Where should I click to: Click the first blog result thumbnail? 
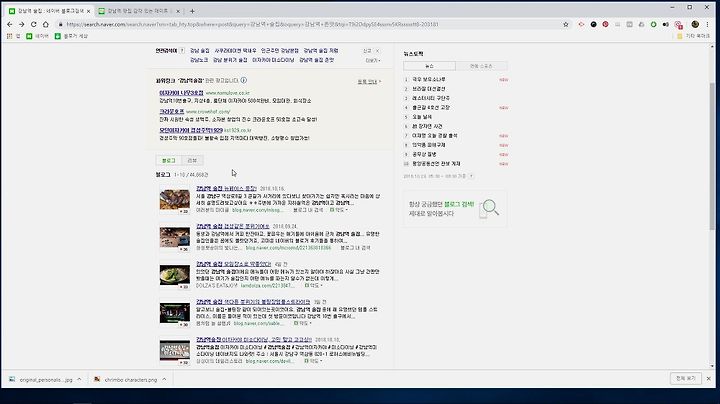pos(174,200)
